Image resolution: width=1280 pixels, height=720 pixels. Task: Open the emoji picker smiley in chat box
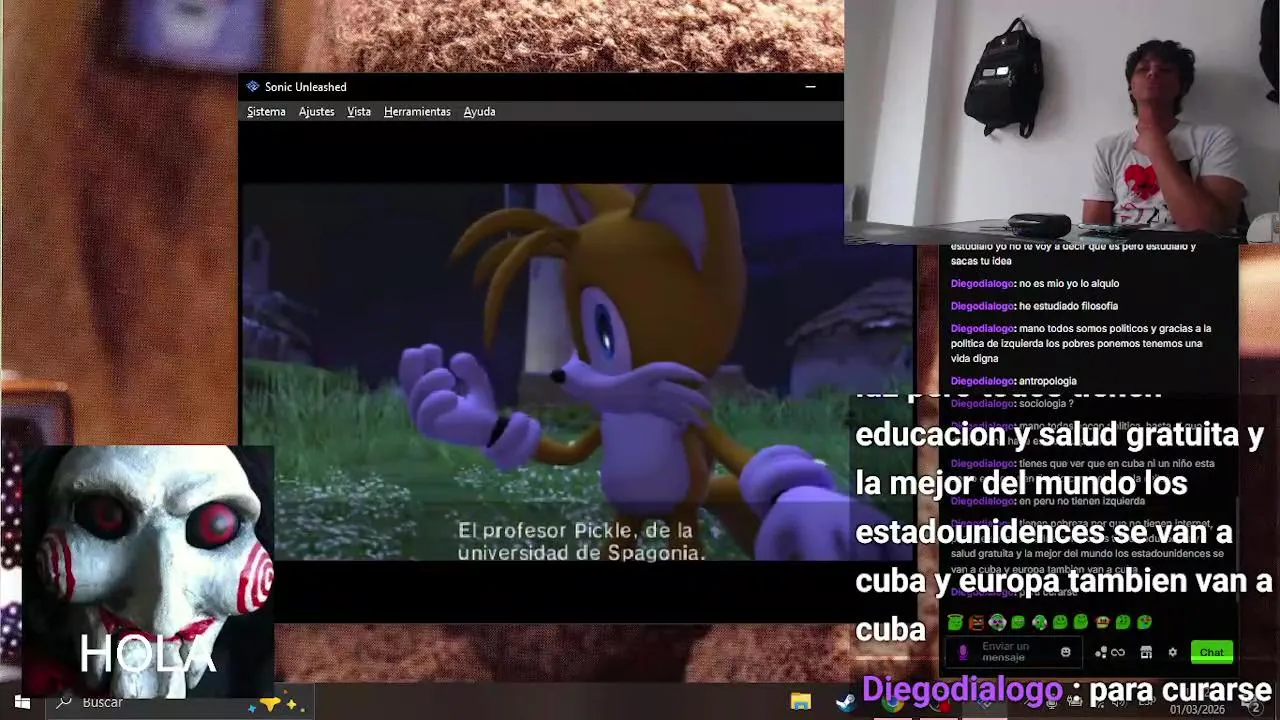tap(1065, 652)
